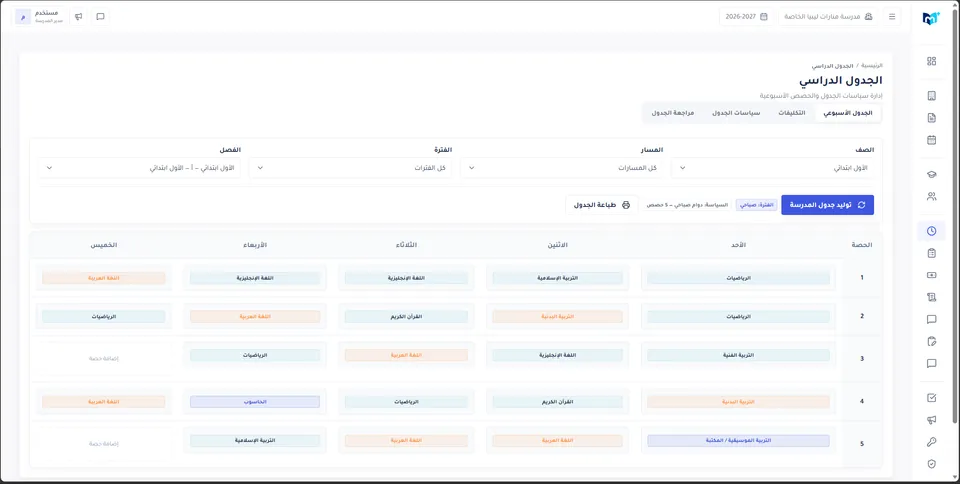Click إضافة حصة in Thursday period 3
960x484 pixels.
[x=103, y=359]
